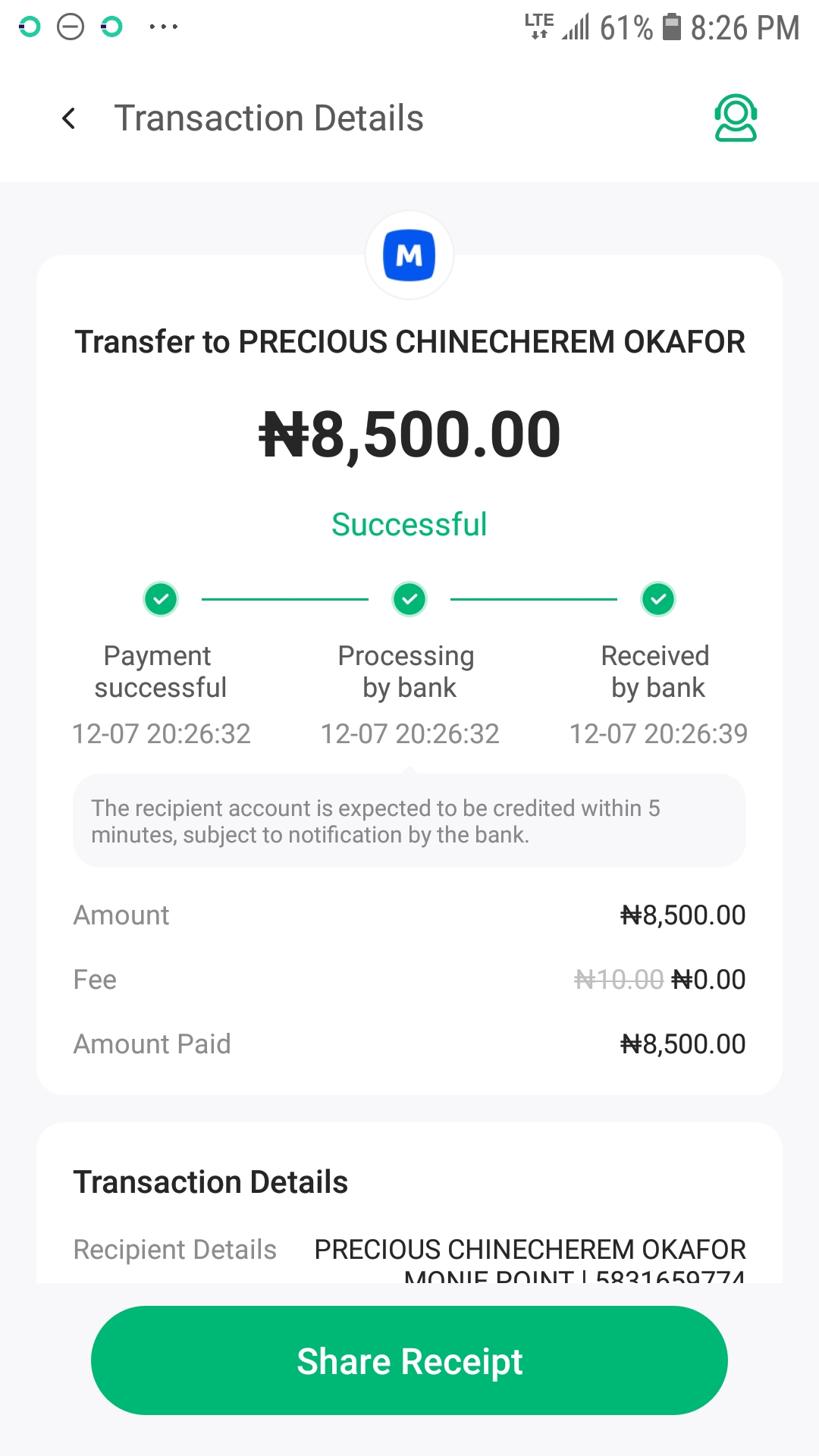The image size is (819, 1456).
Task: Click the Payment successful checkmark
Action: pos(161,599)
